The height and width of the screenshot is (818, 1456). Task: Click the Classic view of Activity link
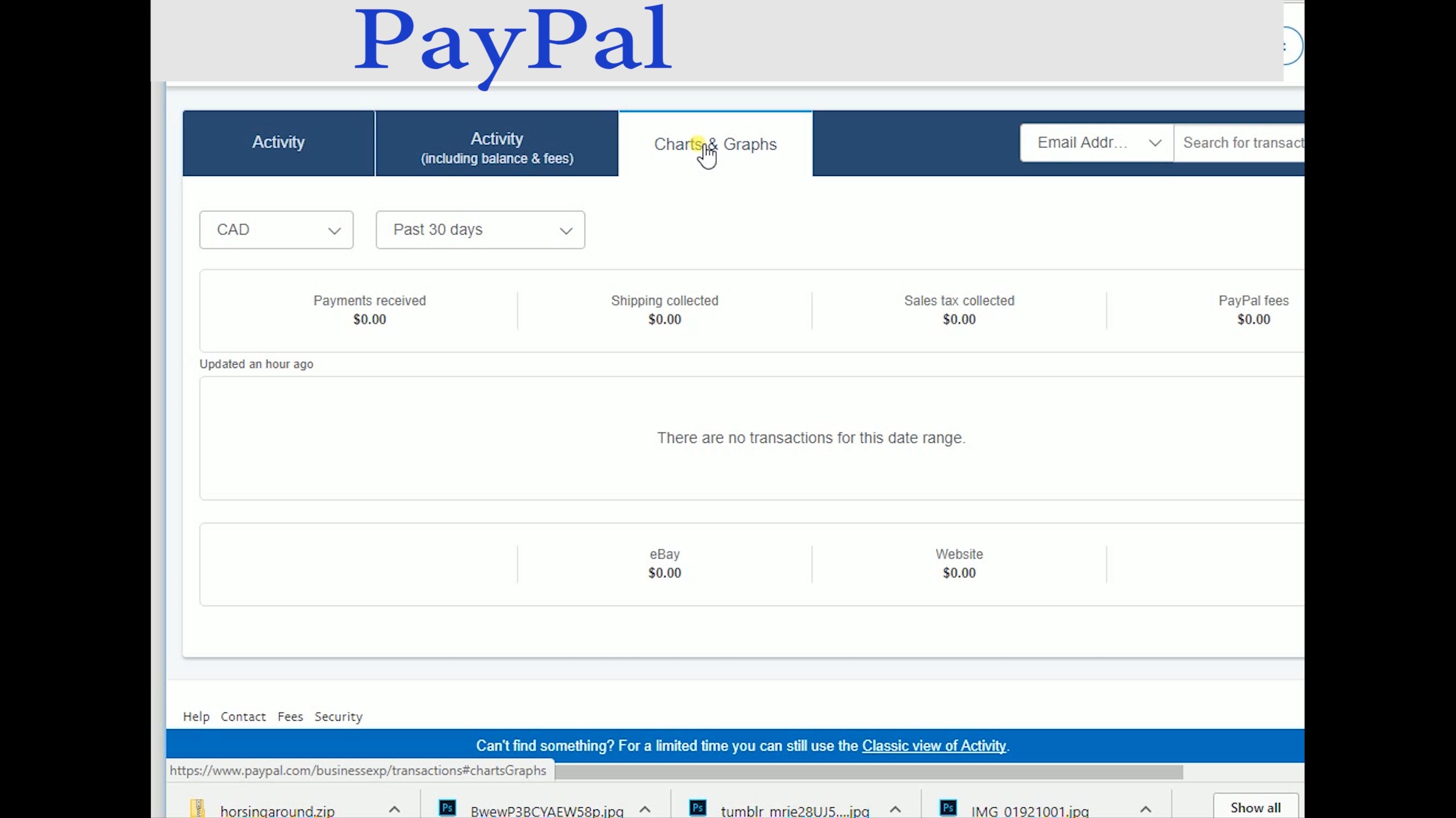934,746
